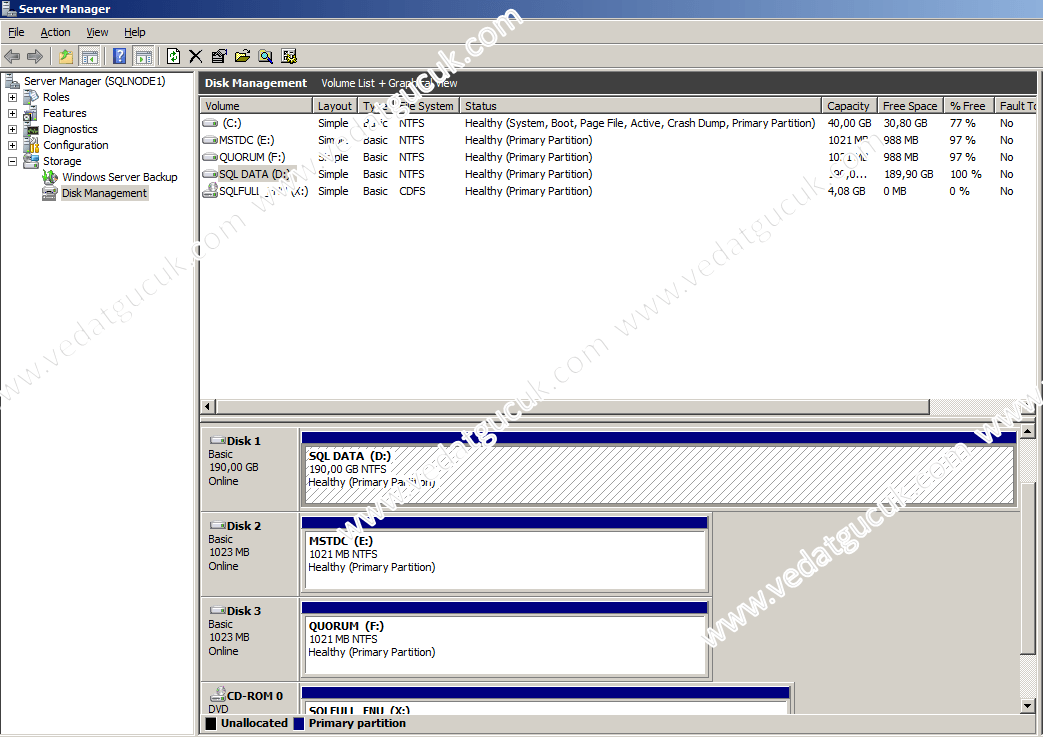Click the Configuration node icon
The height and width of the screenshot is (737, 1043).
tap(31, 145)
